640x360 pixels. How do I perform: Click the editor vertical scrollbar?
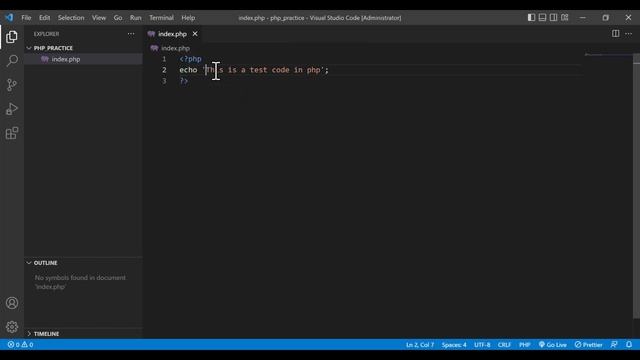pos(636,187)
